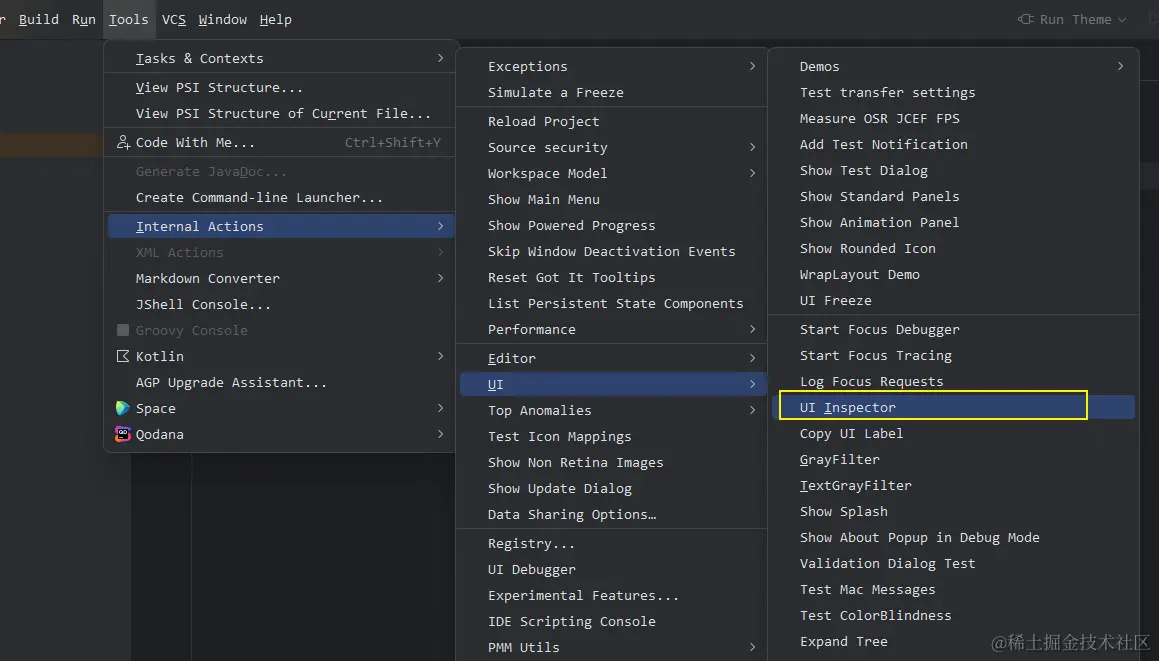Expand the Top Anomalies submenu arrow
Screen dimensions: 1159x661
[752, 410]
